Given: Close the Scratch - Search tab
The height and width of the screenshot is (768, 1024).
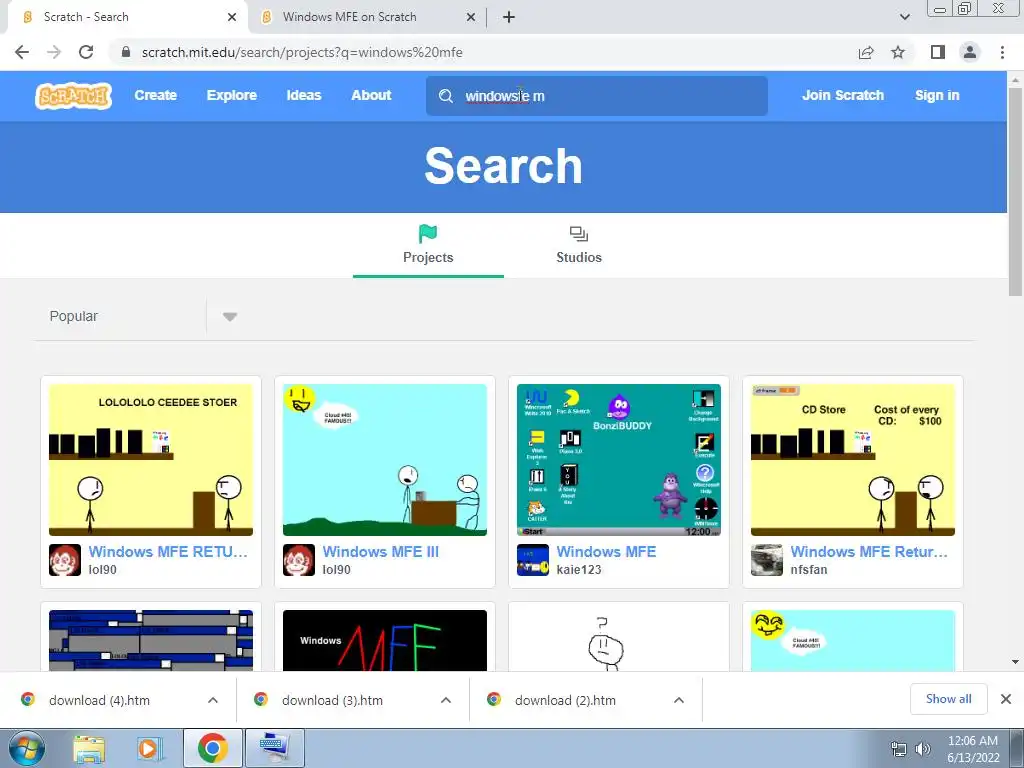Looking at the screenshot, I should coord(232,17).
